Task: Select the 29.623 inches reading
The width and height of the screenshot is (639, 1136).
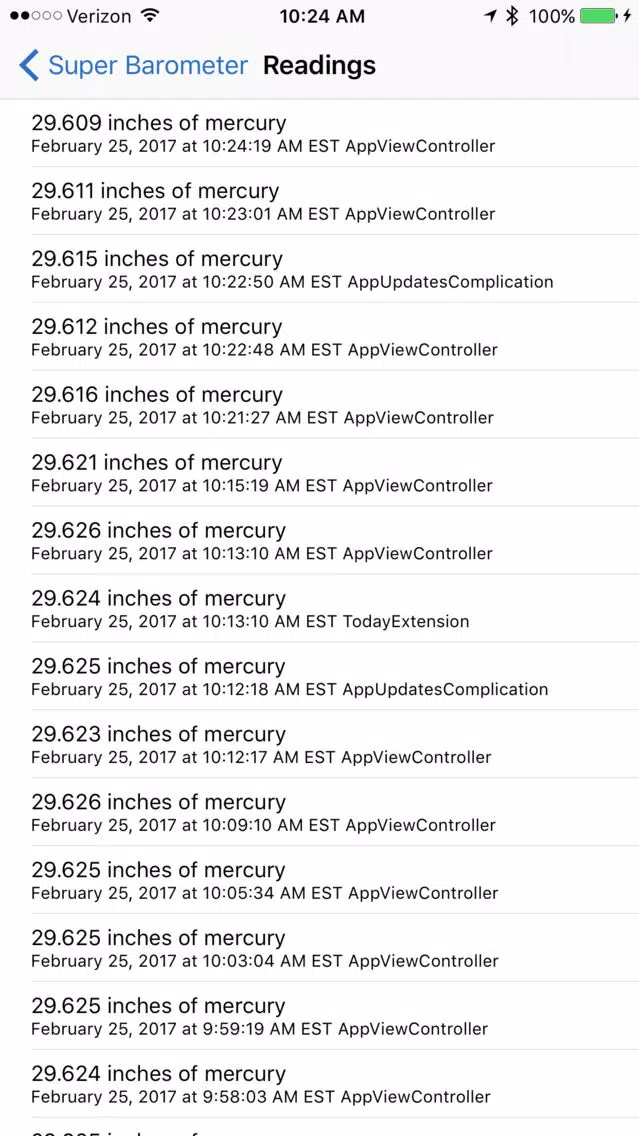Action: coord(320,745)
